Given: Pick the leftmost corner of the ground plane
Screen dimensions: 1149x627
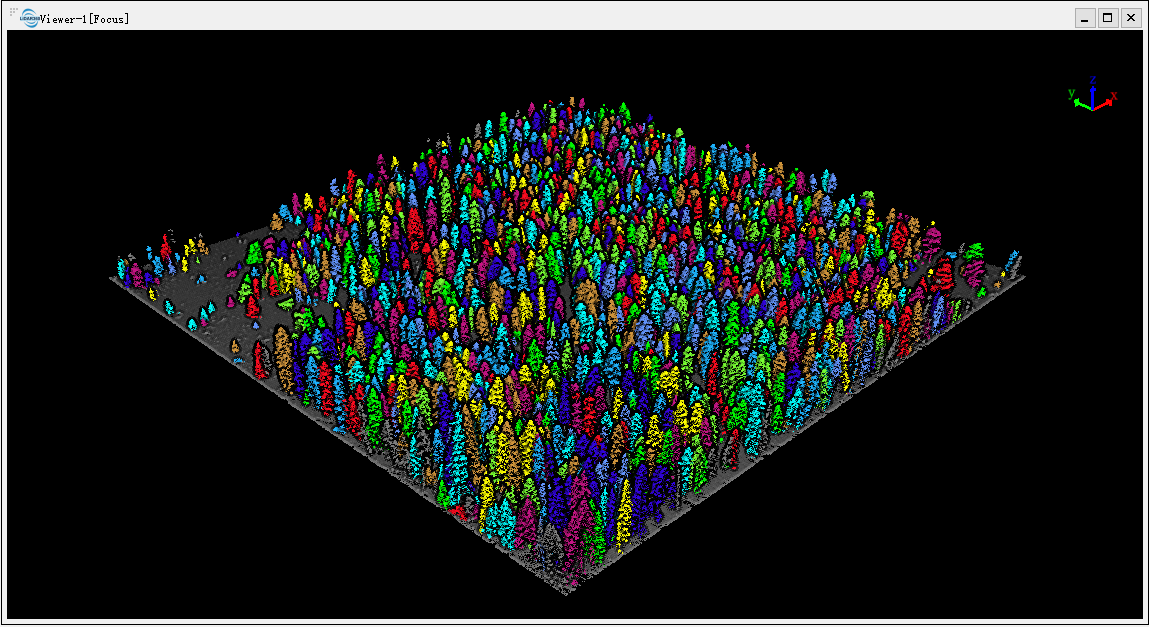Looking at the screenshot, I should (x=111, y=278).
